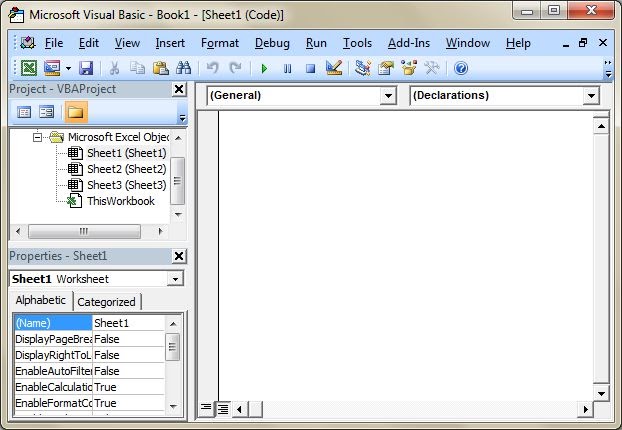Open the Insert menu

pyautogui.click(x=170, y=43)
